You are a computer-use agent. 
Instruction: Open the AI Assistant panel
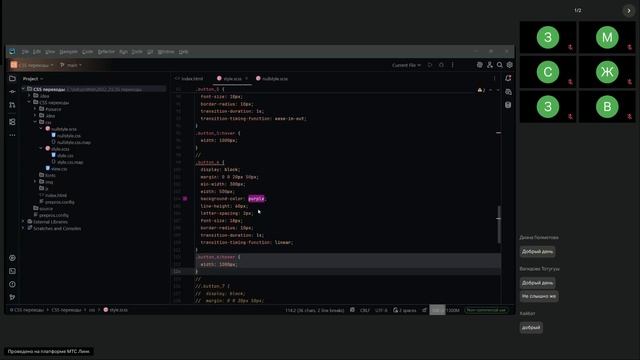(508, 92)
